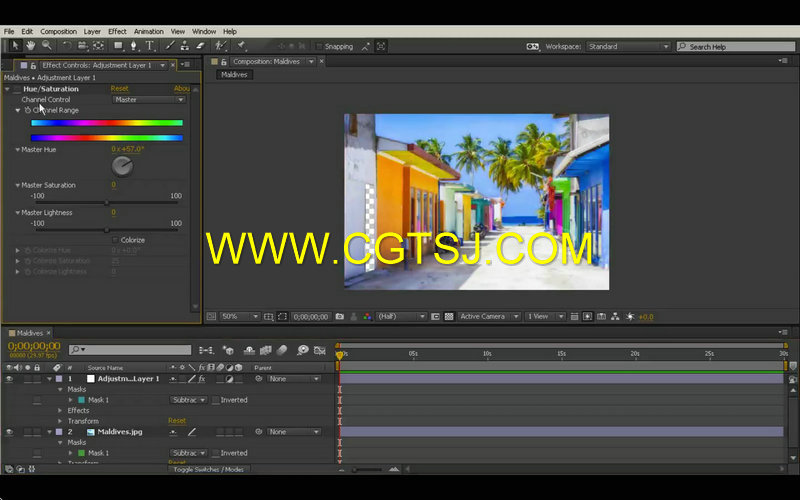Select the Zoom magnifier tool
This screenshot has height=500, width=800.
[46, 46]
